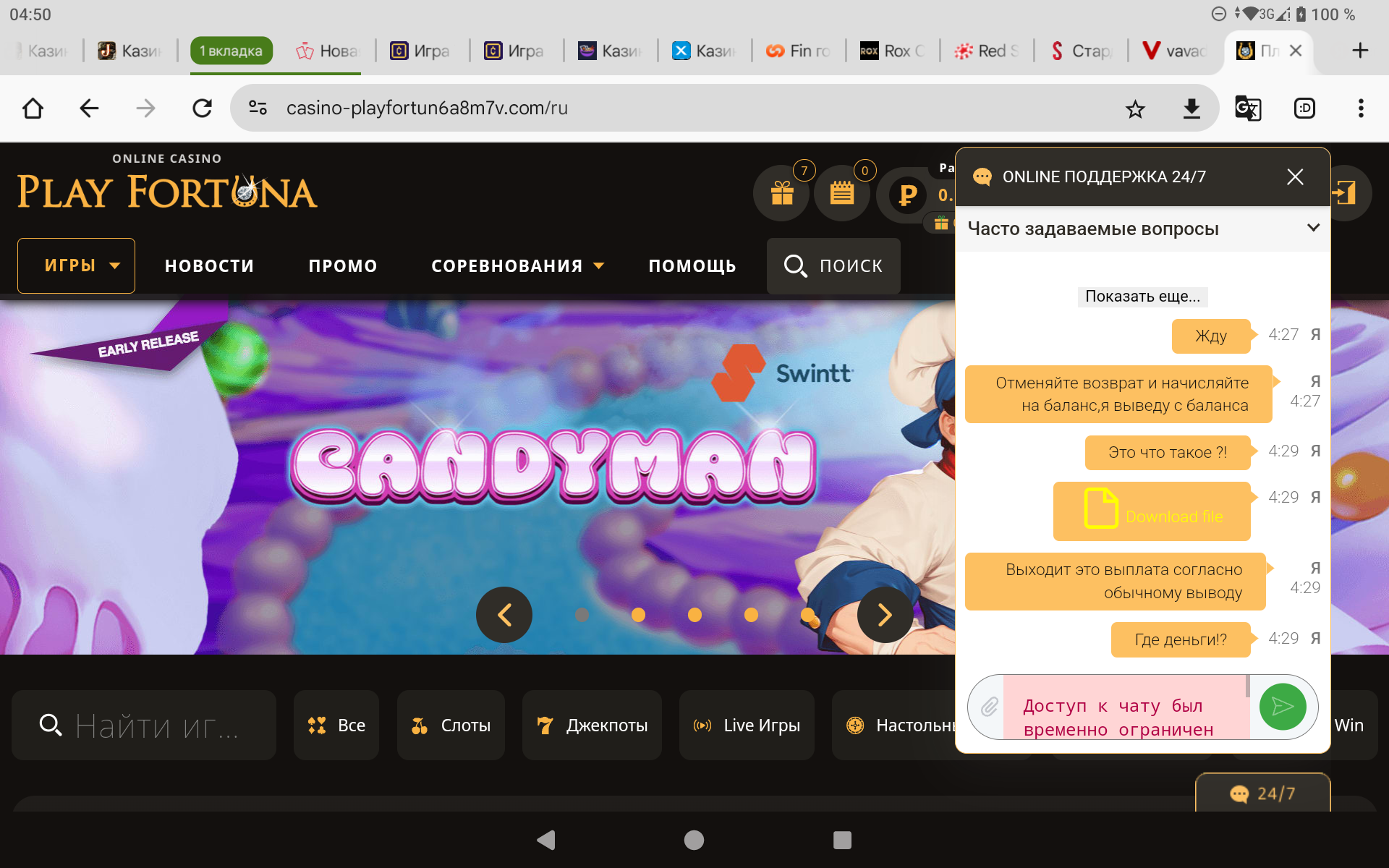Select the first carousel dot indicator

tap(582, 615)
